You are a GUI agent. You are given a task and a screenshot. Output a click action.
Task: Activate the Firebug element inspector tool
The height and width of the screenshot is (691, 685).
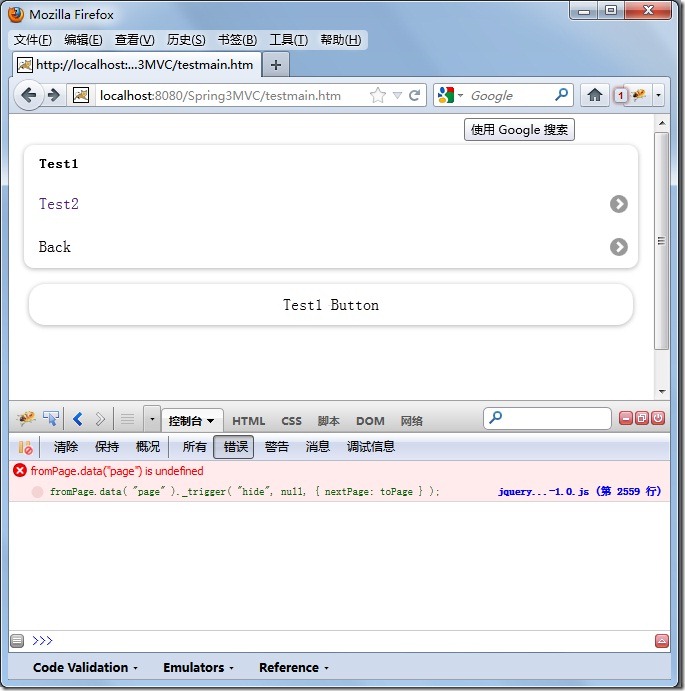[50, 419]
